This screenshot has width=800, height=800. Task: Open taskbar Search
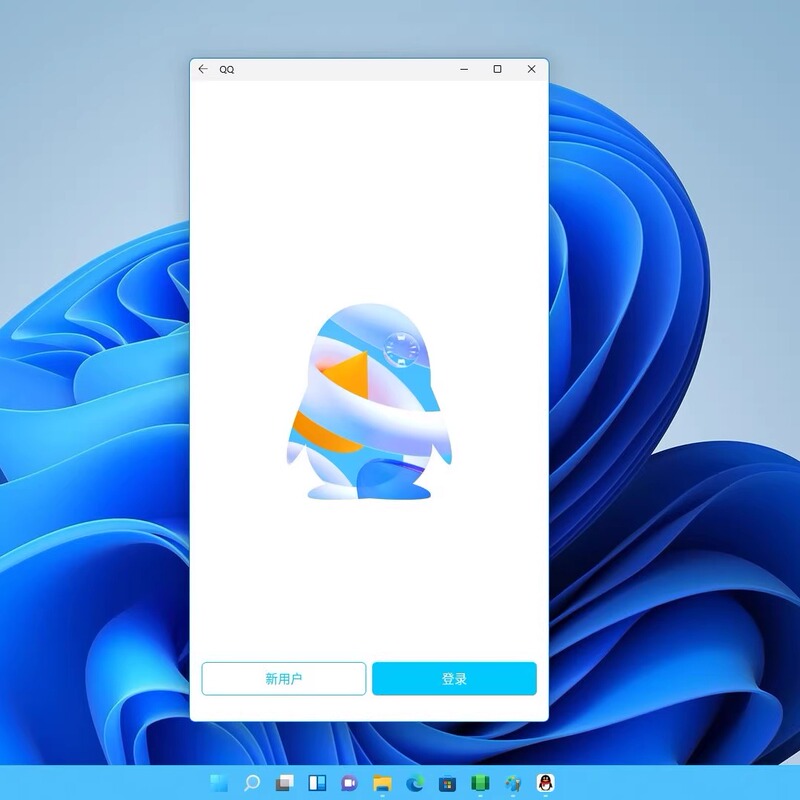(x=252, y=783)
